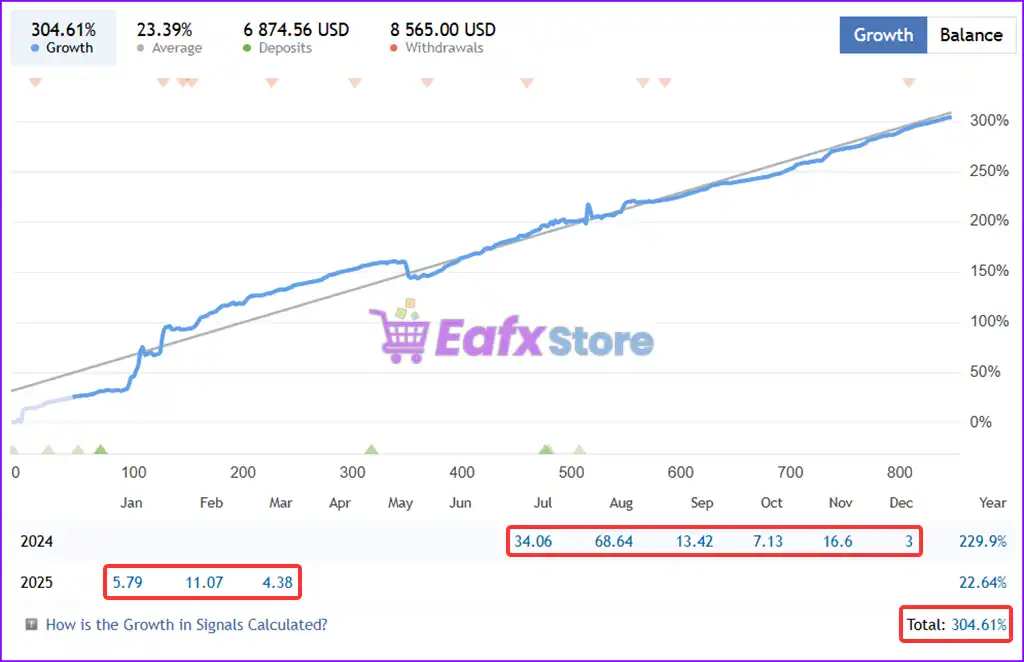The height and width of the screenshot is (662, 1024).
Task: Open 'How is the Growth in Signals Calculated?' link
Action: 186,625
